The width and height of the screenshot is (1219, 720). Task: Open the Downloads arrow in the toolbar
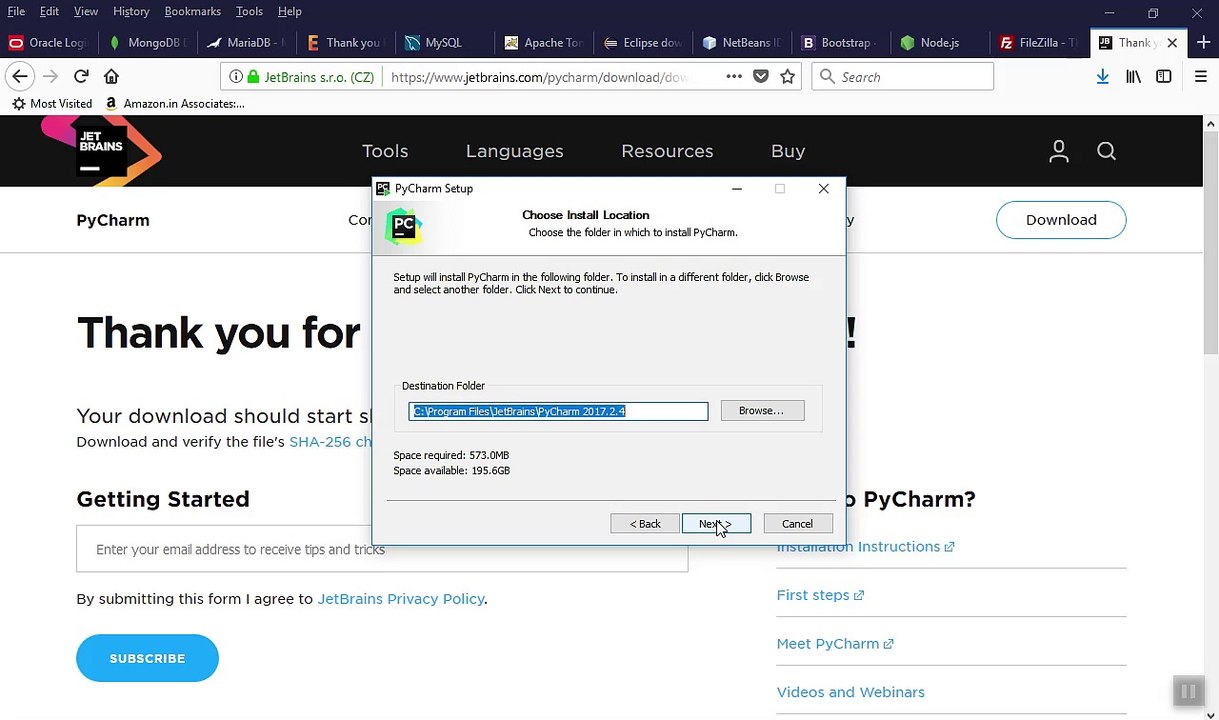pyautogui.click(x=1102, y=77)
